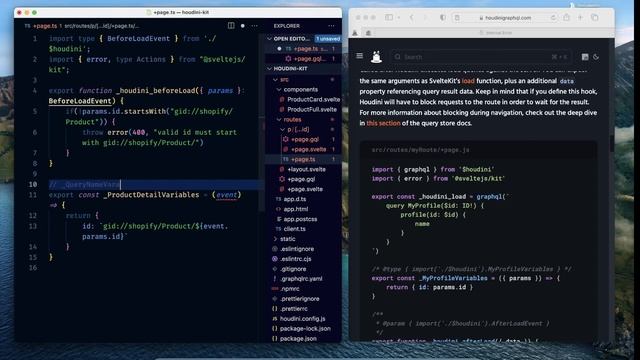Screen dimensions: 640x360
Task: Click Safari privacy shield icon
Action: 442,18
